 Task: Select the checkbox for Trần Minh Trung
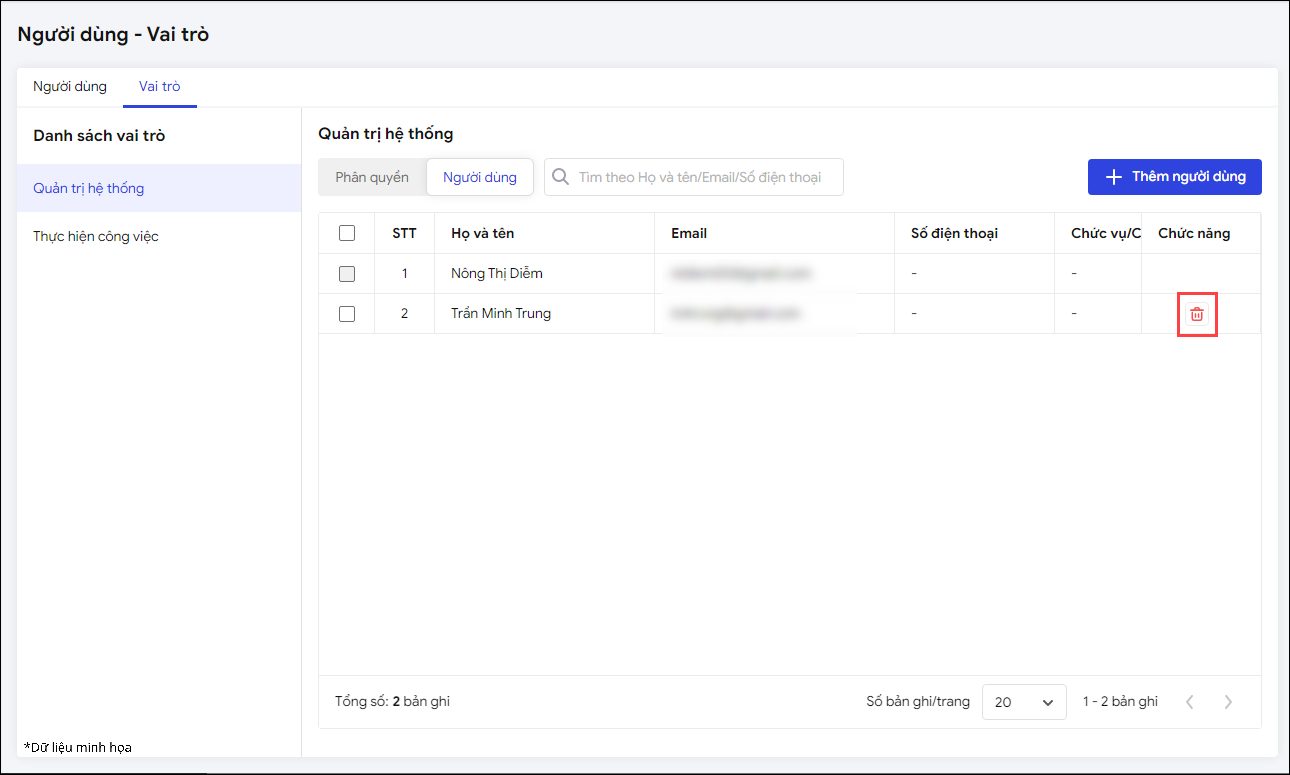click(347, 313)
